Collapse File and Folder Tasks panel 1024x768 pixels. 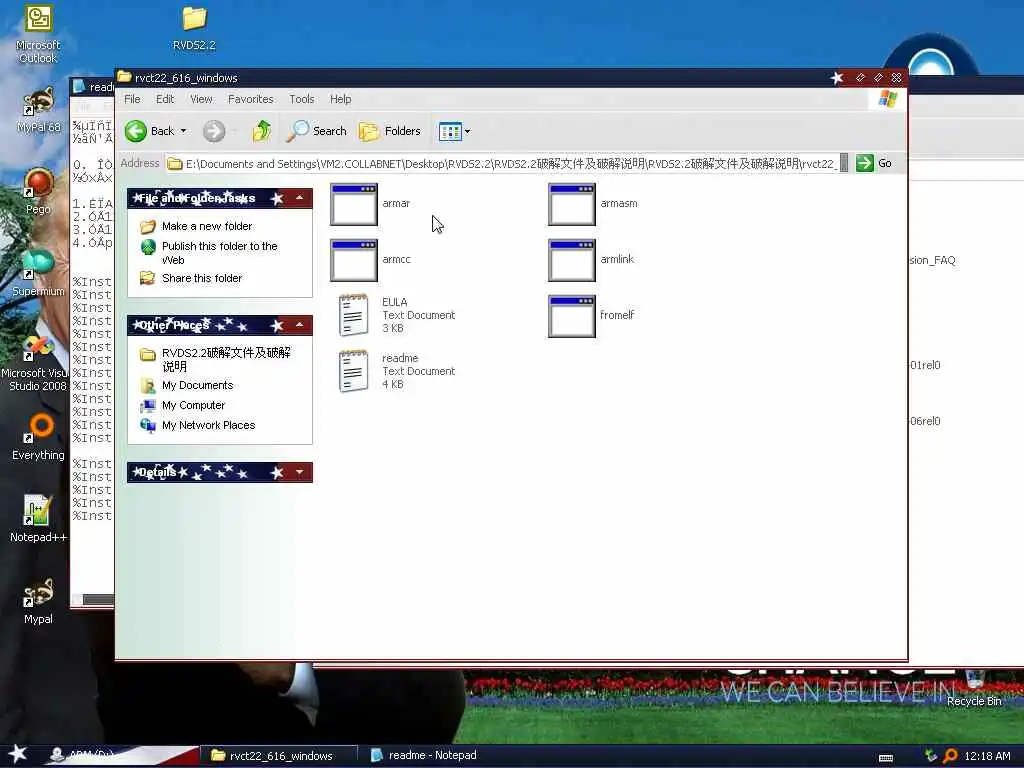coord(299,198)
